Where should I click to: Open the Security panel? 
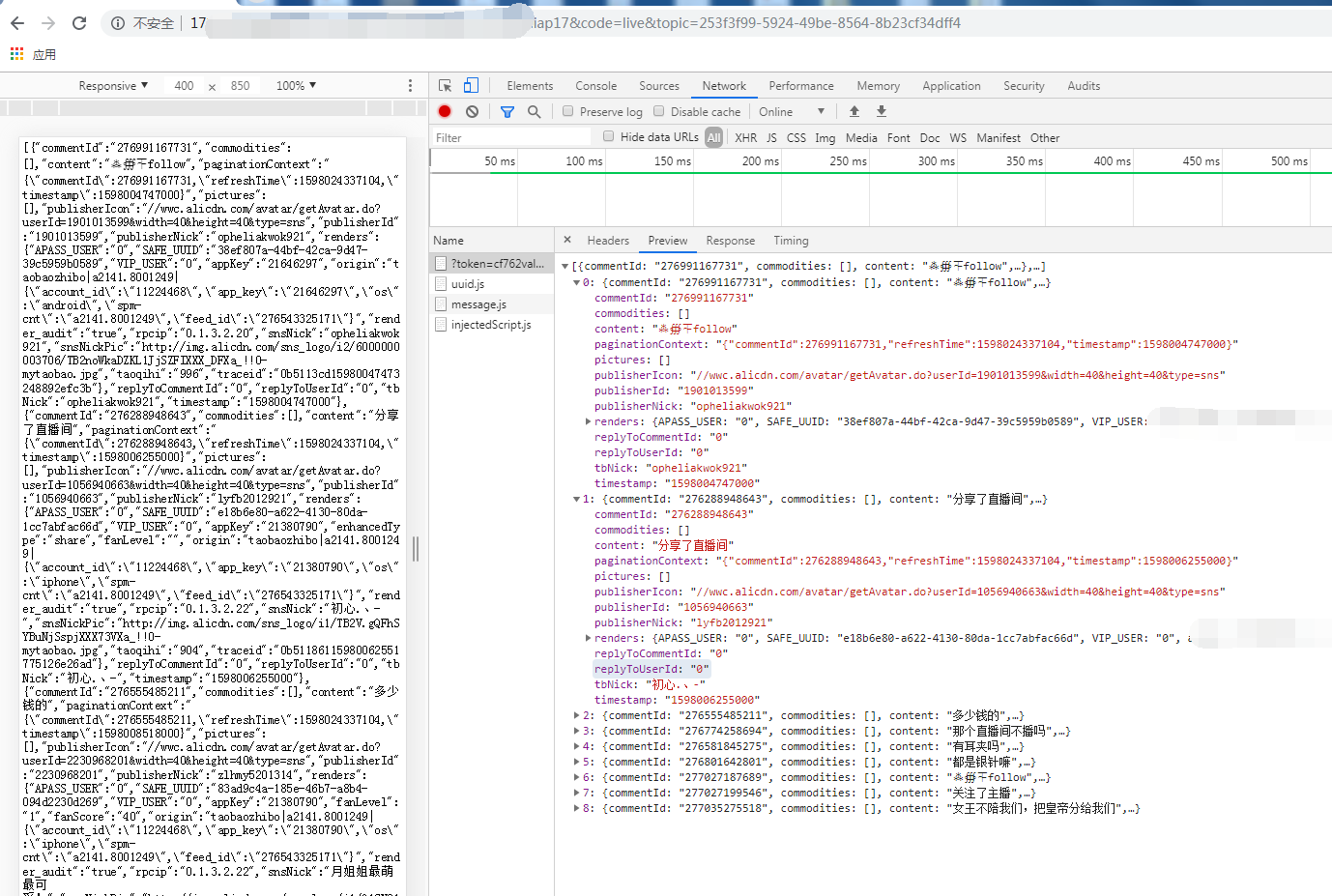click(1024, 86)
